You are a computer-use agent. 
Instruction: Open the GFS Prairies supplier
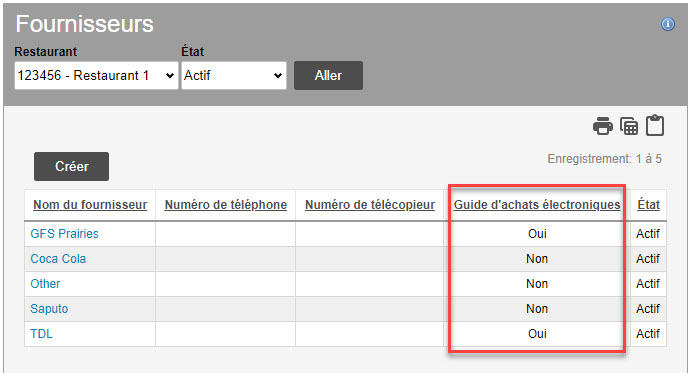[x=64, y=234]
